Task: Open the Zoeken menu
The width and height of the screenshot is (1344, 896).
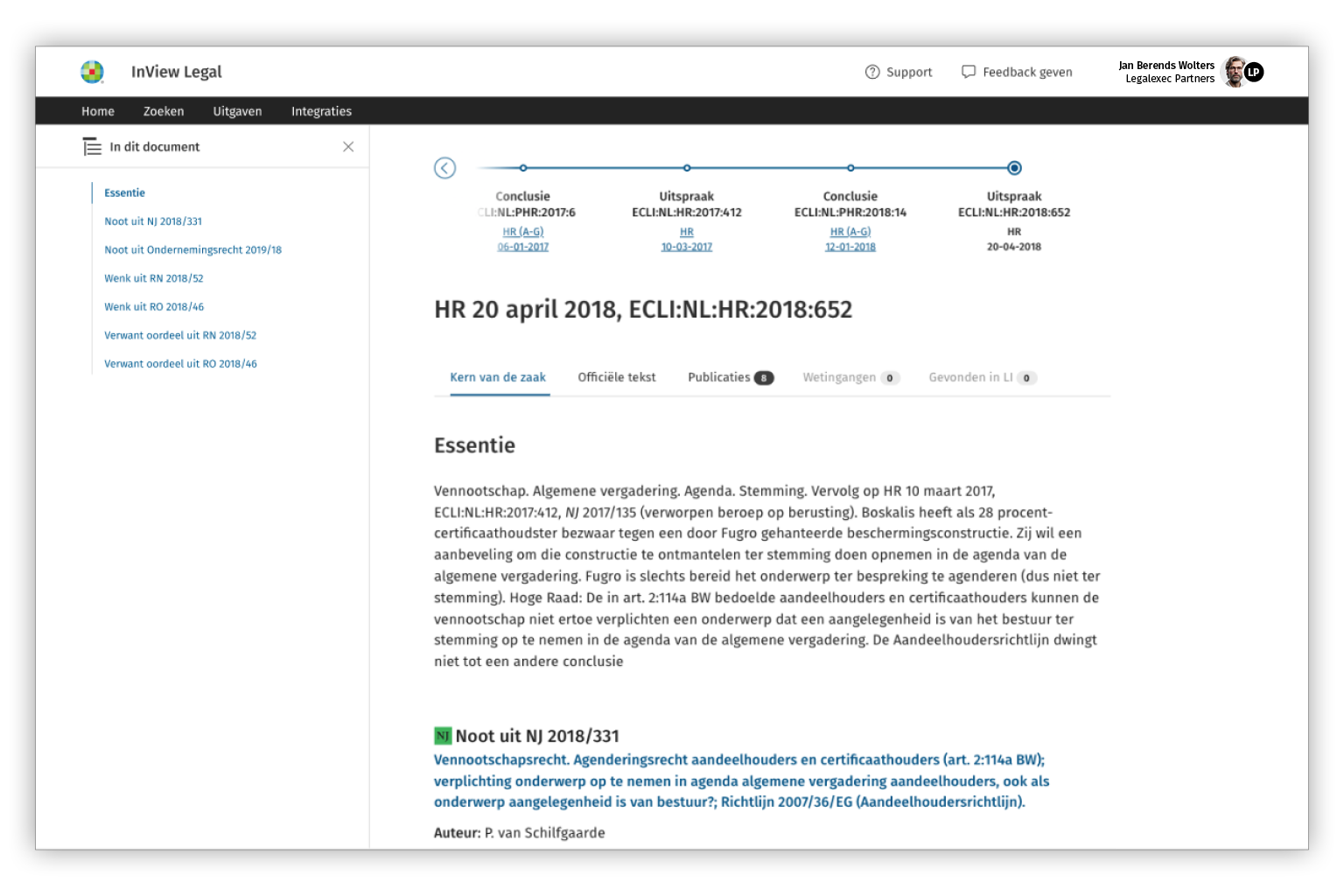Action: (x=164, y=111)
